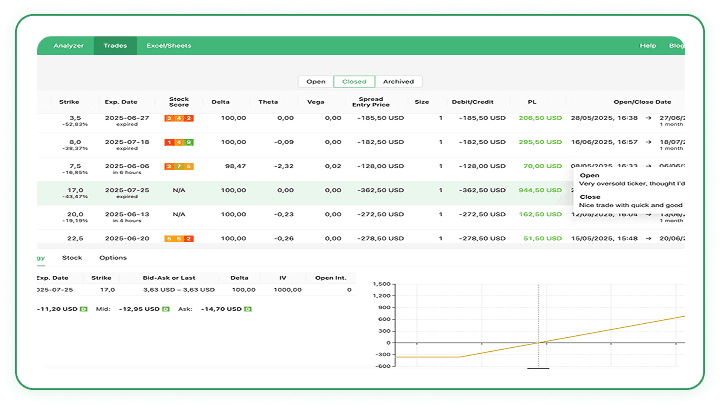
Task: Show Open trades
Action: tap(316, 81)
